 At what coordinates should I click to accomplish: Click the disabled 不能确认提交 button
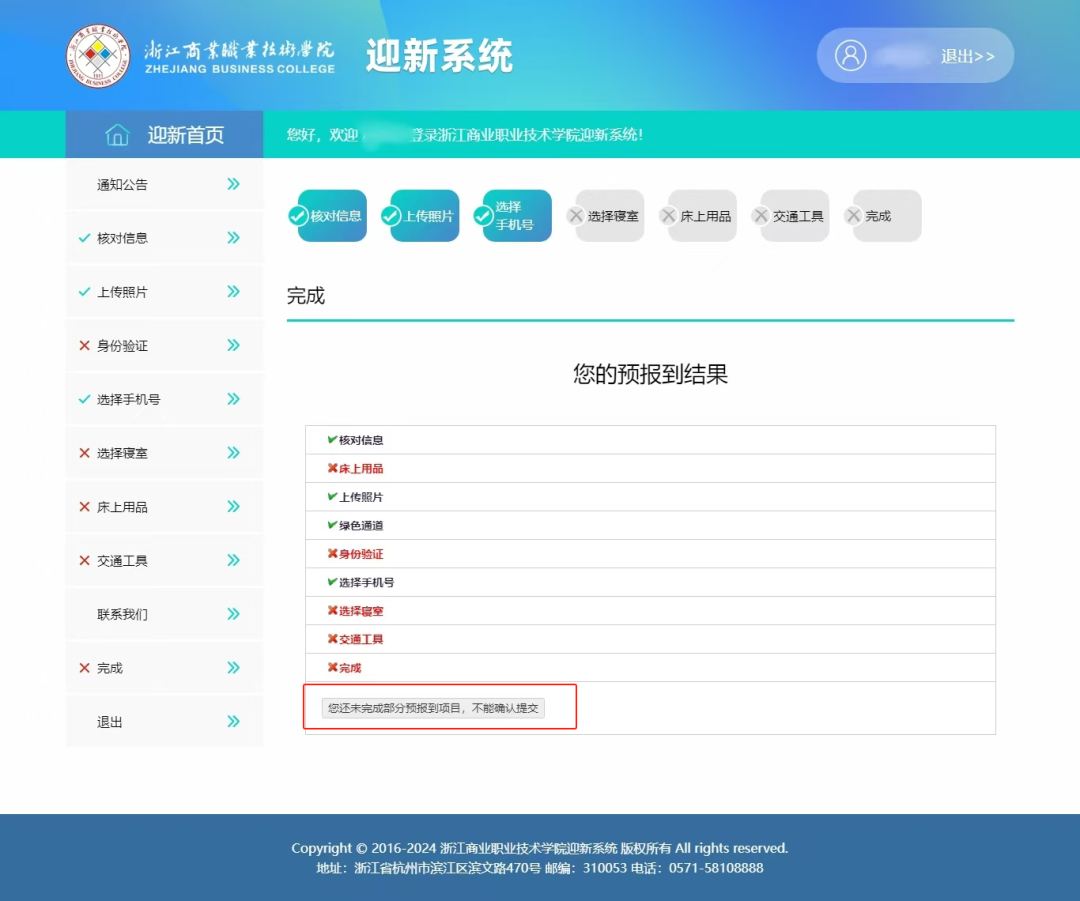coord(433,708)
